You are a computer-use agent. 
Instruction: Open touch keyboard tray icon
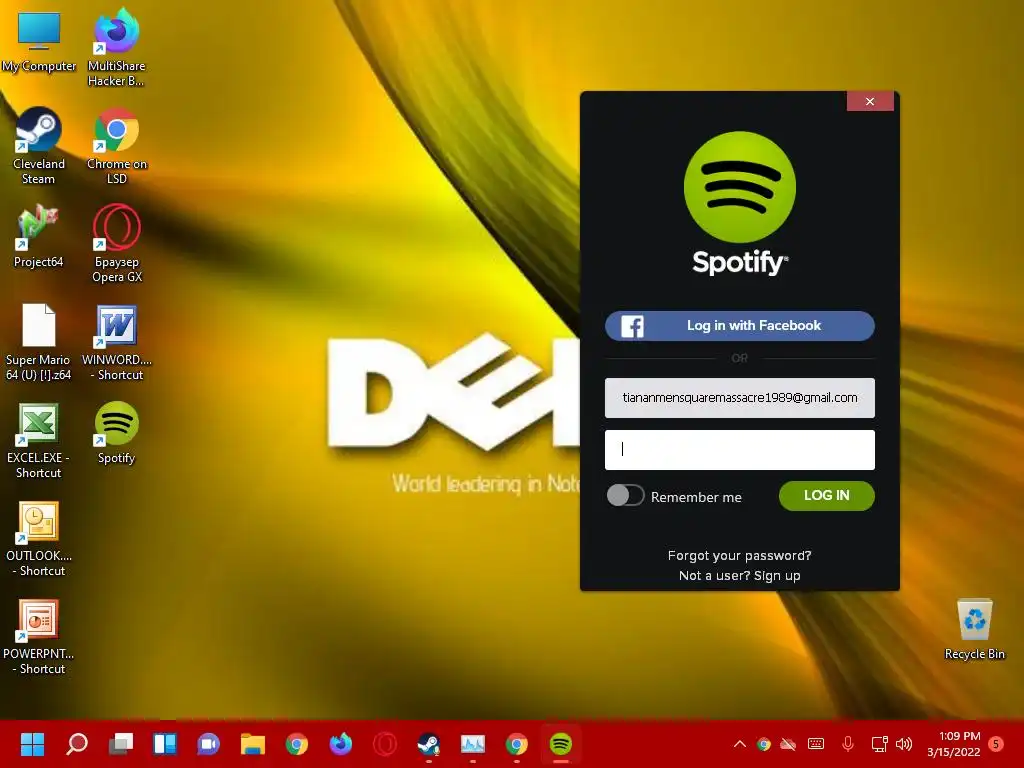[816, 744]
